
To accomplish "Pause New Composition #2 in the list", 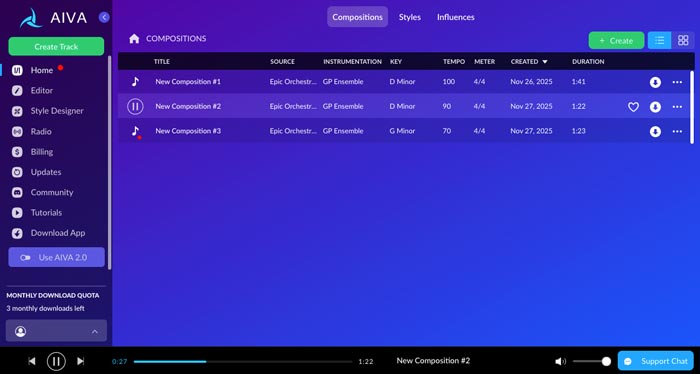I will pyautogui.click(x=135, y=106).
